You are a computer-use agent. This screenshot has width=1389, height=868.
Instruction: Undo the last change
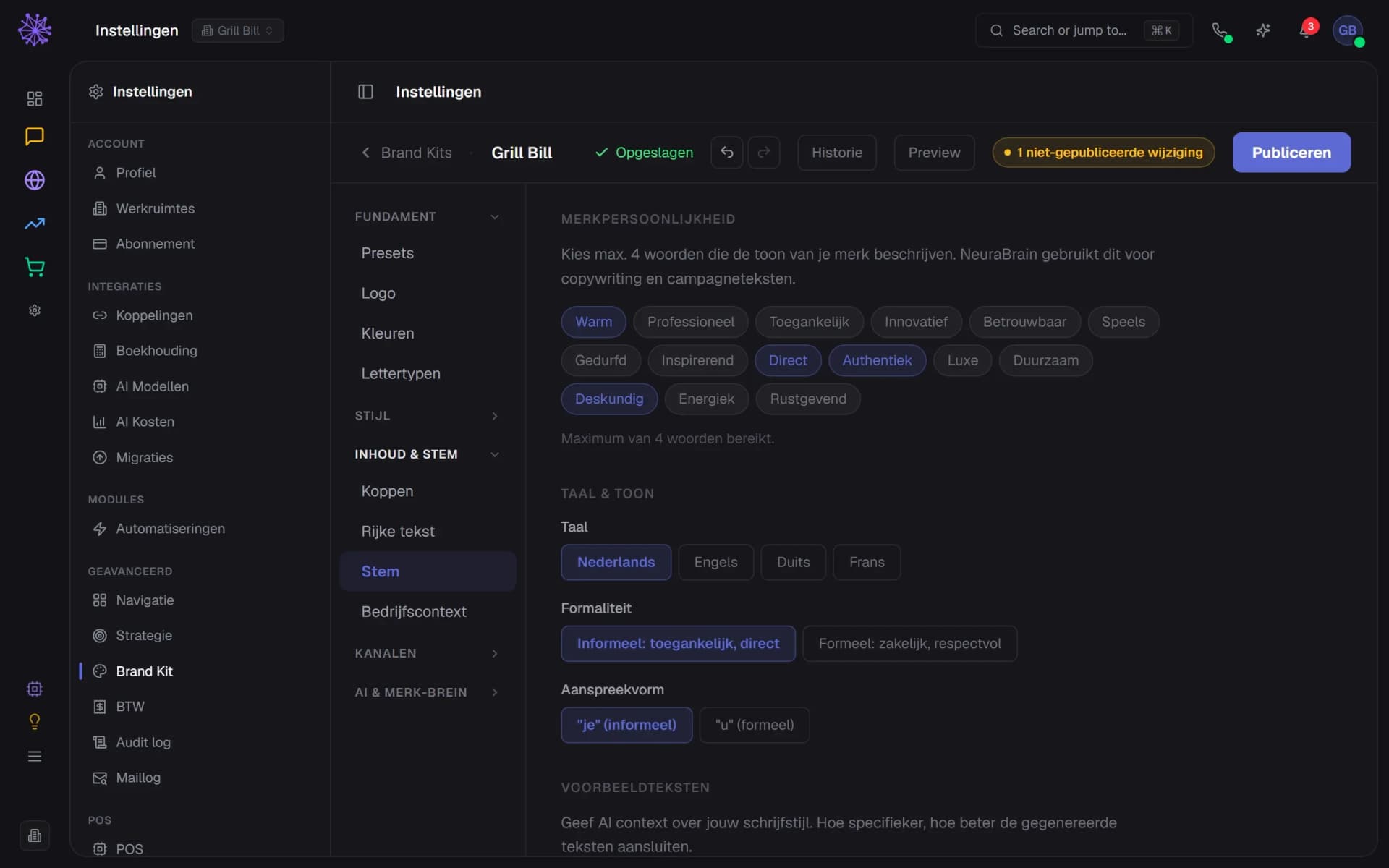click(x=727, y=153)
